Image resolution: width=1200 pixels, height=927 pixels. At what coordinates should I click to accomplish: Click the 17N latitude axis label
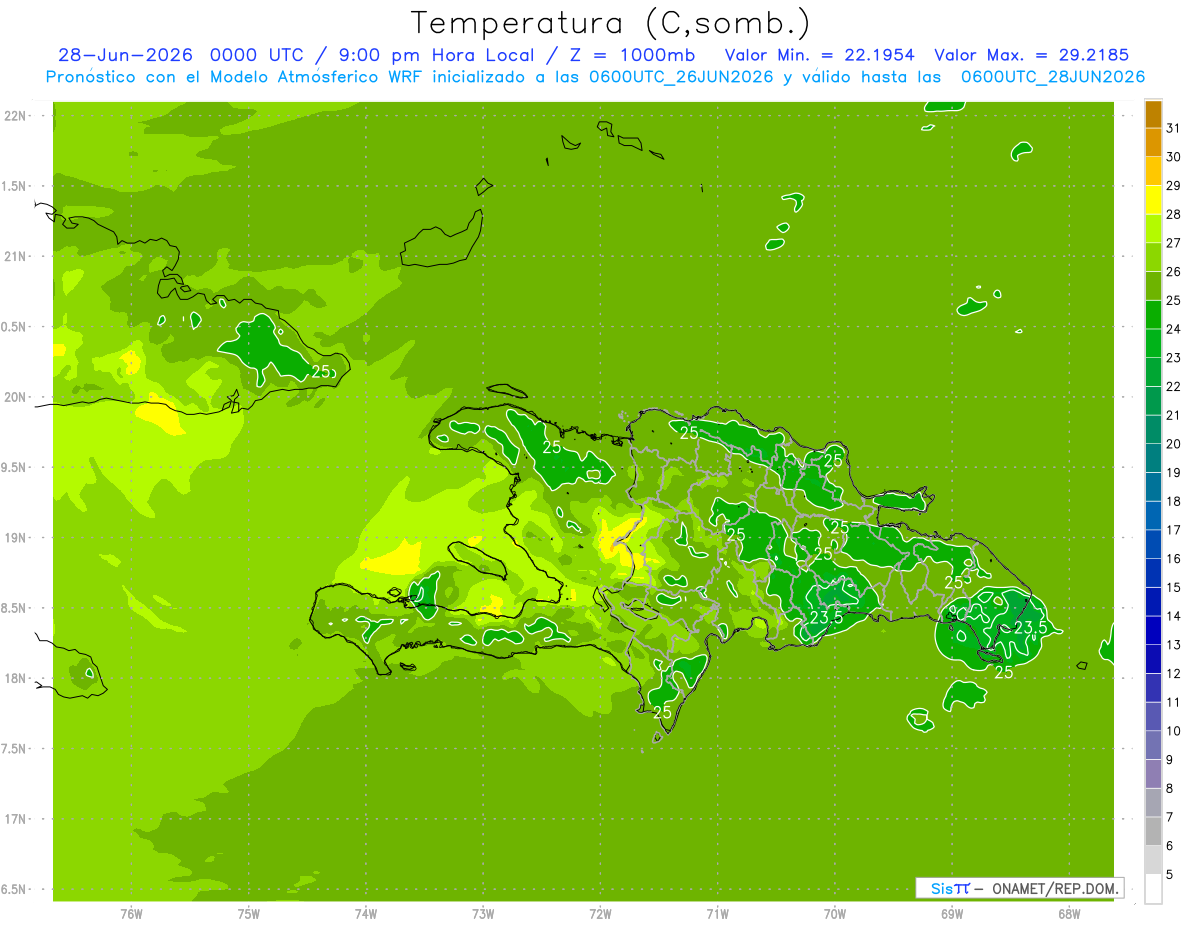(x=16, y=820)
